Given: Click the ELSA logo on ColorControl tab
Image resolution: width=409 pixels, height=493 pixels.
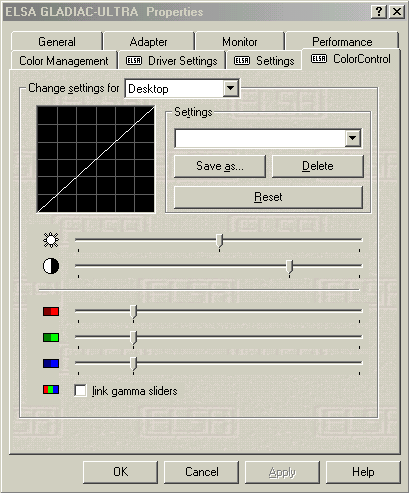Looking at the screenshot, I should (319, 59).
